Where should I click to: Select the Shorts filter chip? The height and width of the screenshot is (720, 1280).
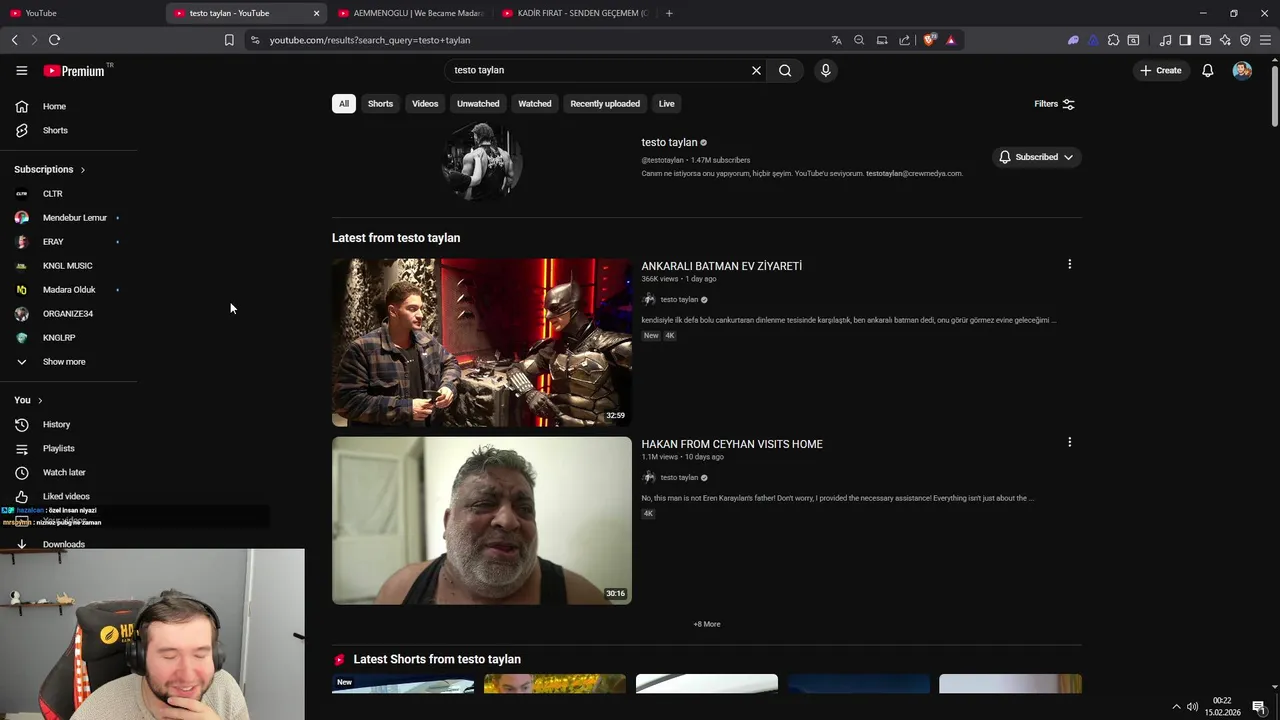(380, 104)
